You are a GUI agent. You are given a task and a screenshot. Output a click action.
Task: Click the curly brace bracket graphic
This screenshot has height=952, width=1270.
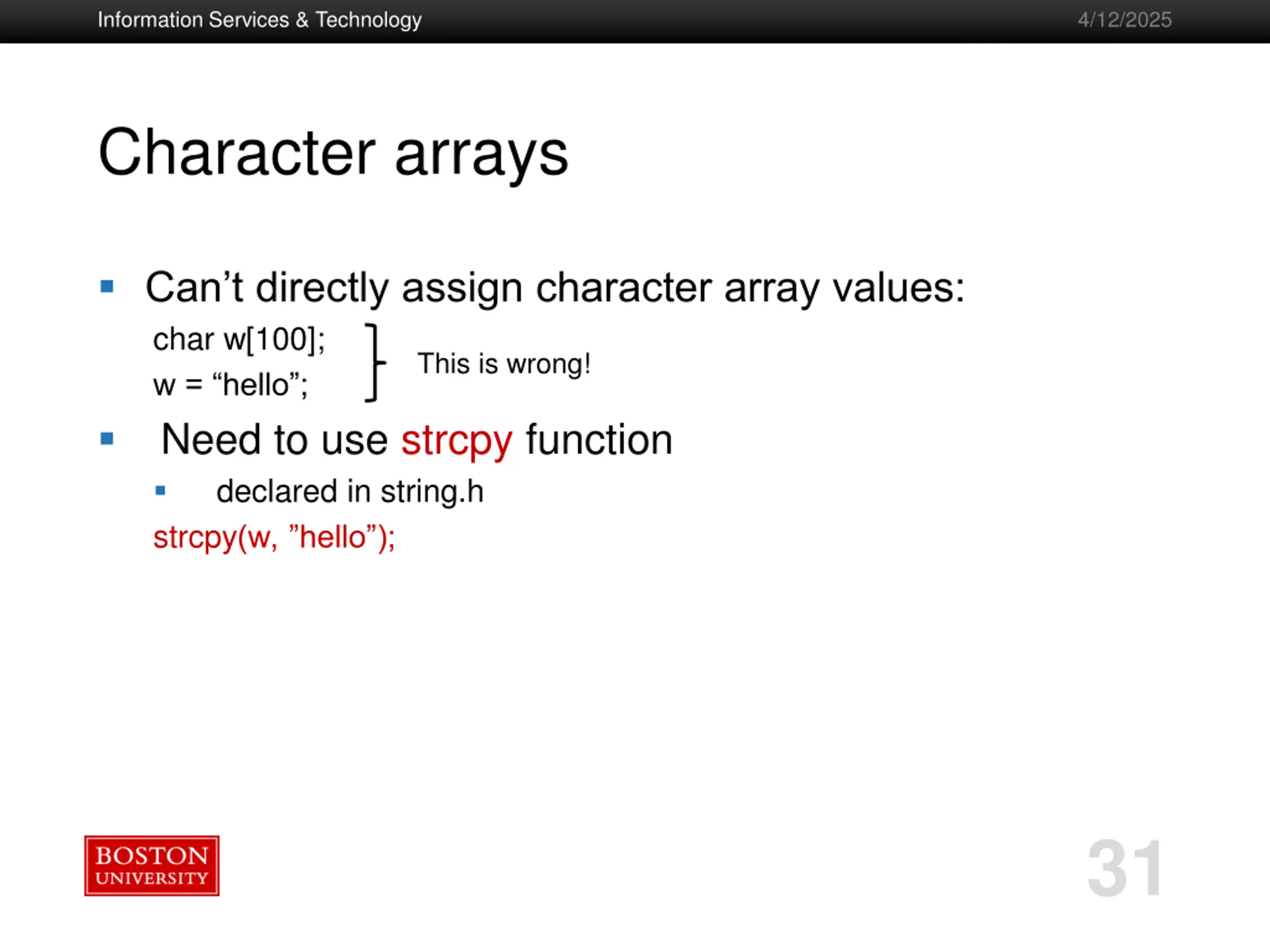click(x=376, y=362)
